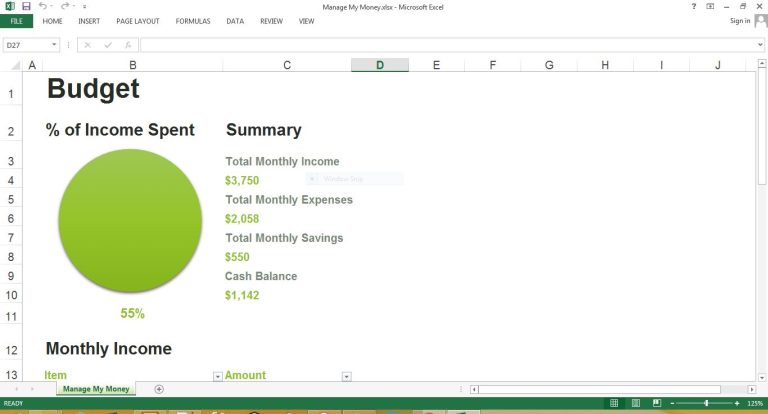This screenshot has height=414, width=768.
Task: Open zoom dialog via 125% level
Action: pyautogui.click(x=755, y=403)
